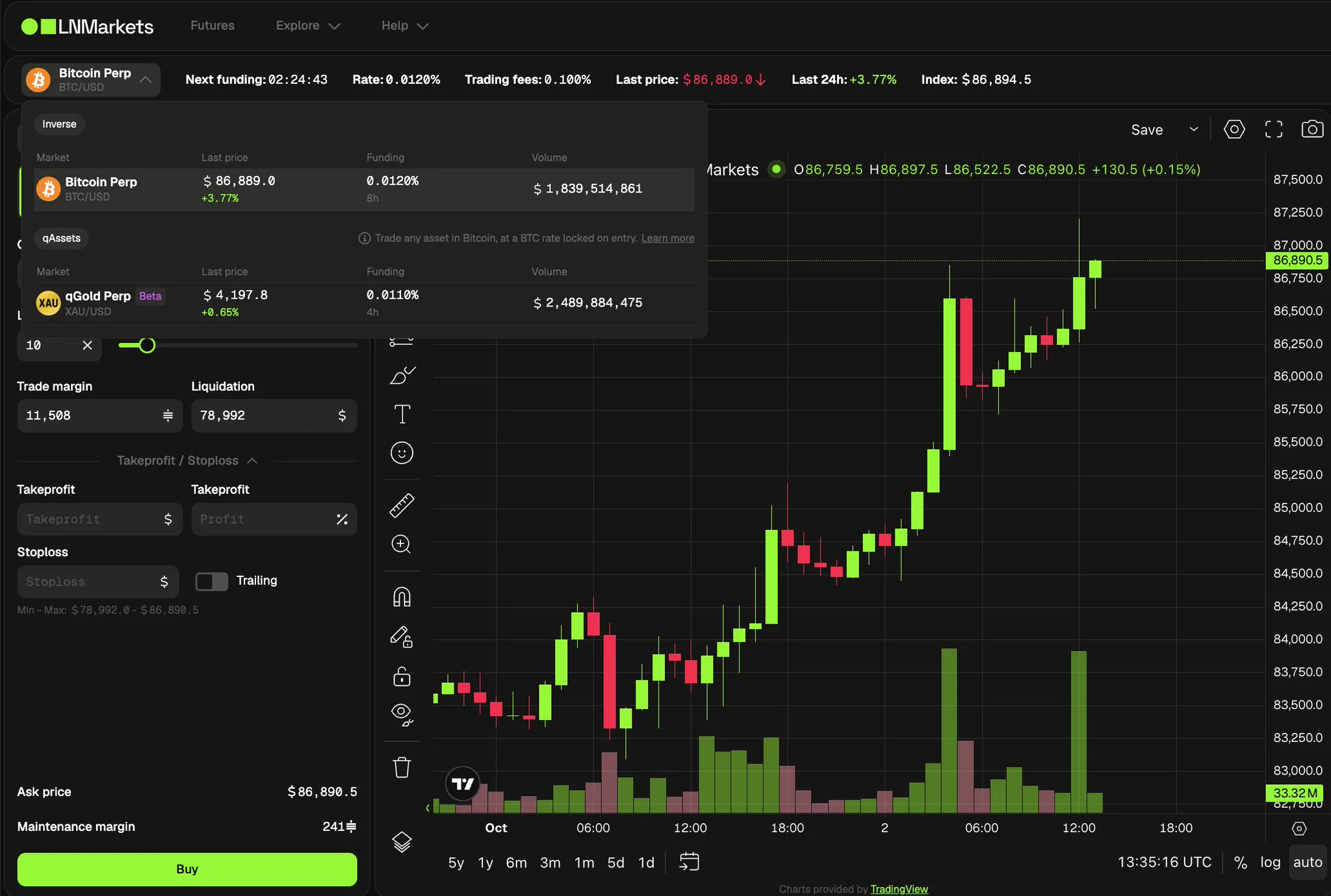Select the 3m time range
The image size is (1331, 896).
(x=550, y=862)
